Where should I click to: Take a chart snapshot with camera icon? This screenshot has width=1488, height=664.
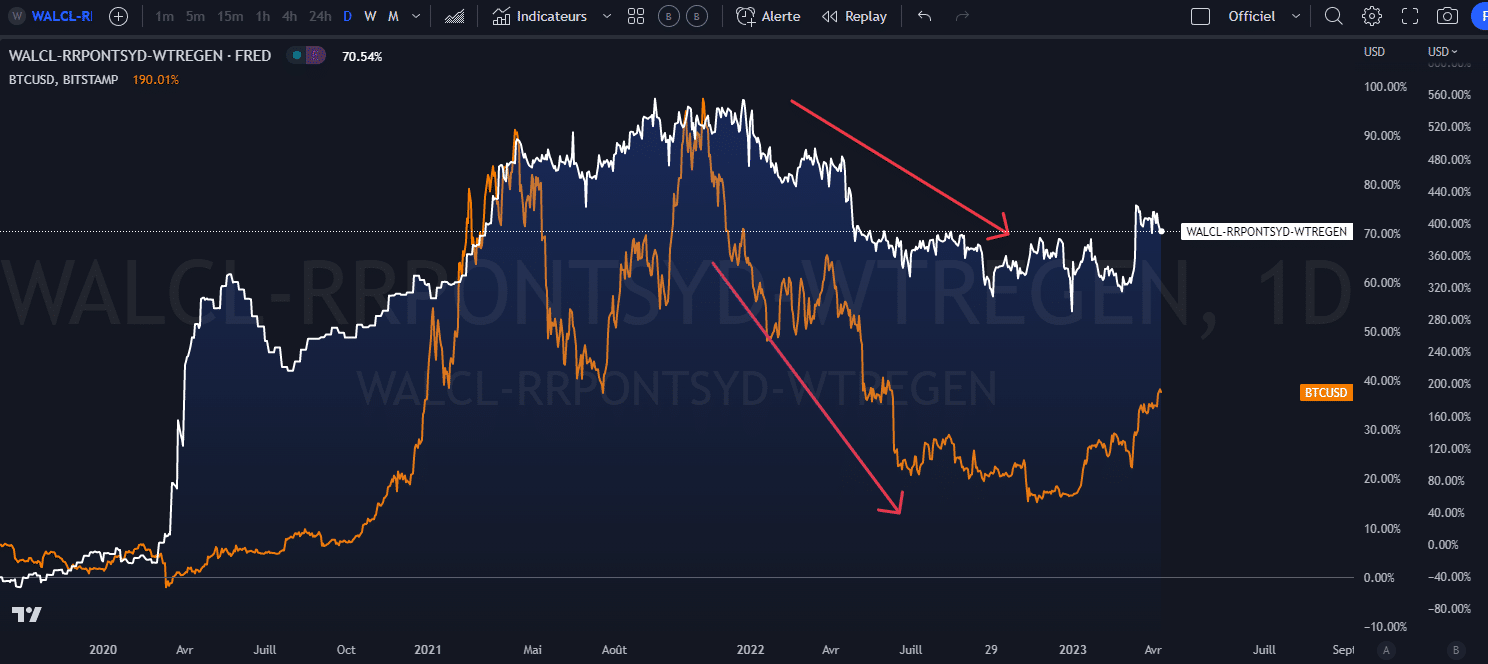click(1447, 16)
